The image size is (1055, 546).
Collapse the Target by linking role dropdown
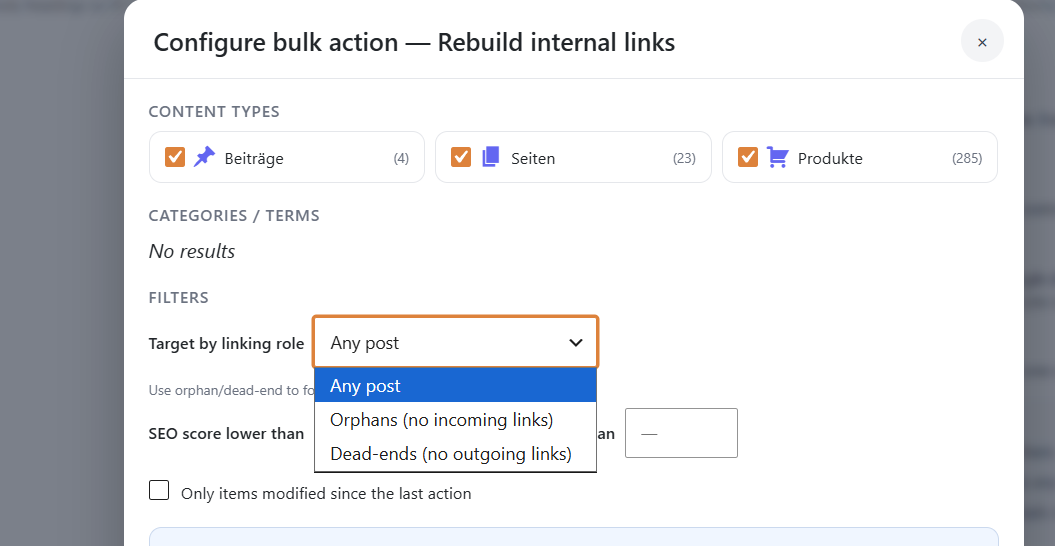click(456, 343)
